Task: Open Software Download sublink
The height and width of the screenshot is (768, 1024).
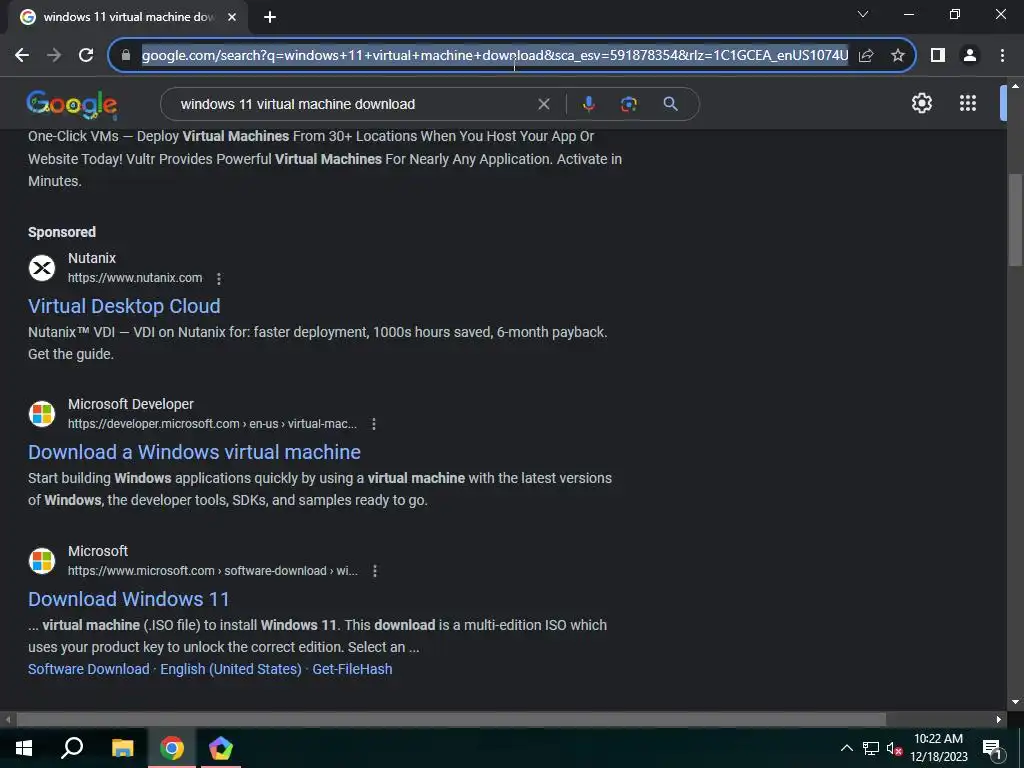Action: pos(89,669)
